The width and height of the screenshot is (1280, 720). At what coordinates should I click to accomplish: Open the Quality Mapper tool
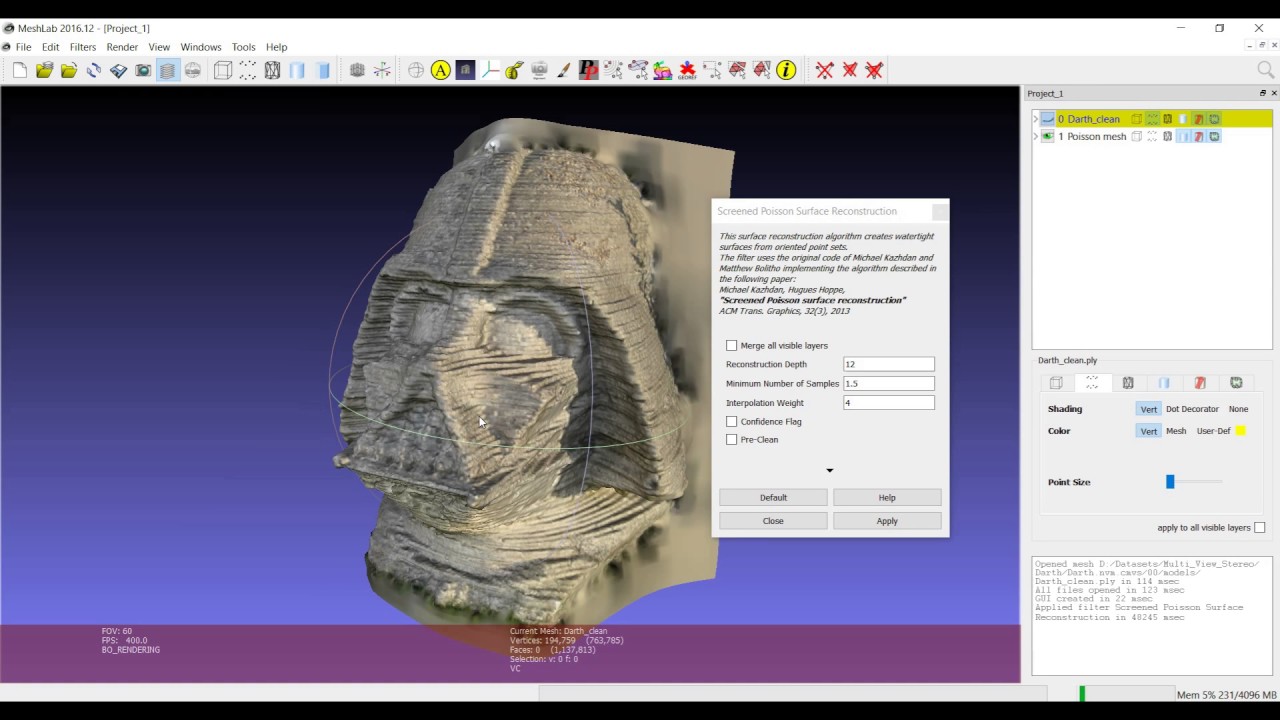point(663,70)
